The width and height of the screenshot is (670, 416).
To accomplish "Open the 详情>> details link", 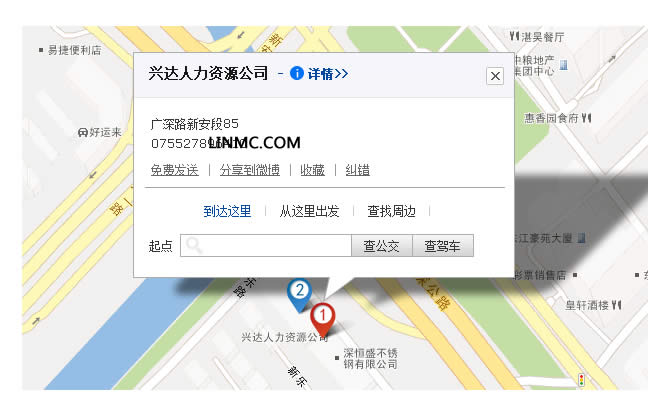I will click(x=328, y=74).
